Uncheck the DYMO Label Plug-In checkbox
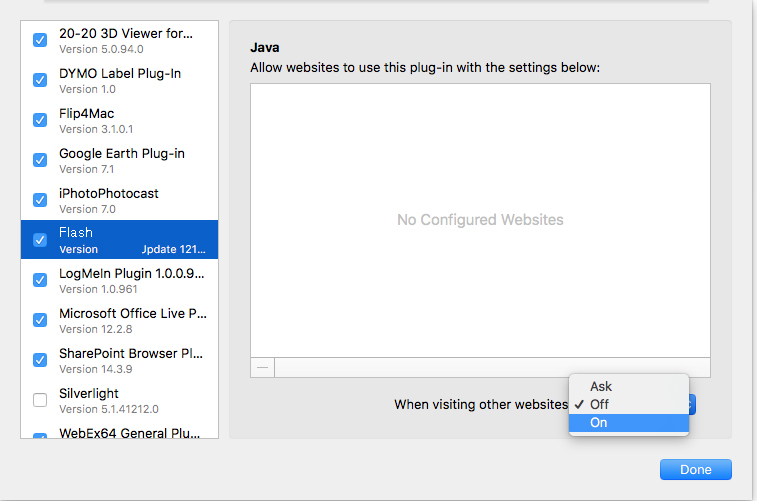 click(40, 80)
